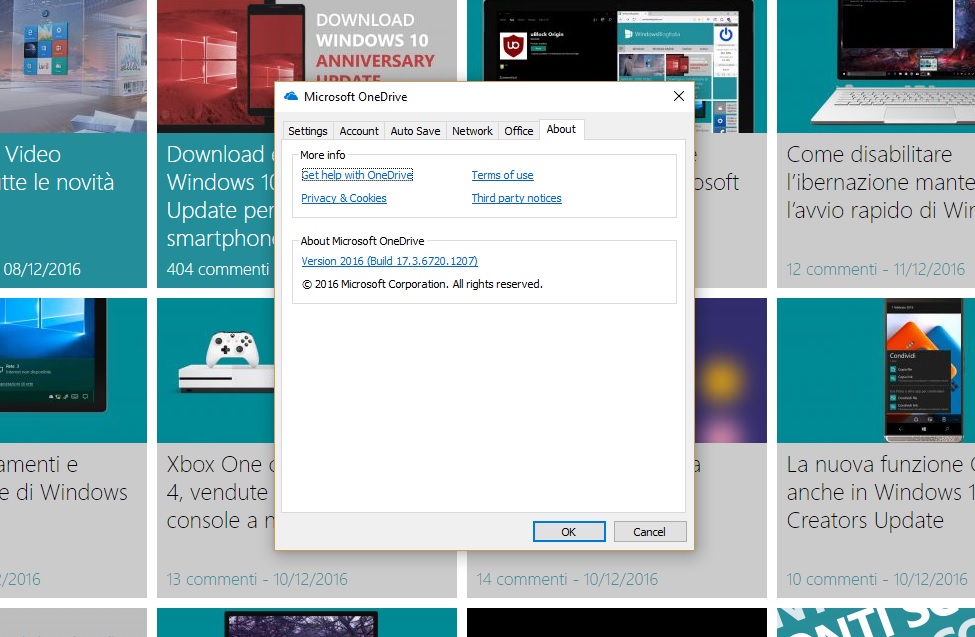Open the laptop article thumbnail at top right
Screen dimensions: 975x637
(876, 65)
